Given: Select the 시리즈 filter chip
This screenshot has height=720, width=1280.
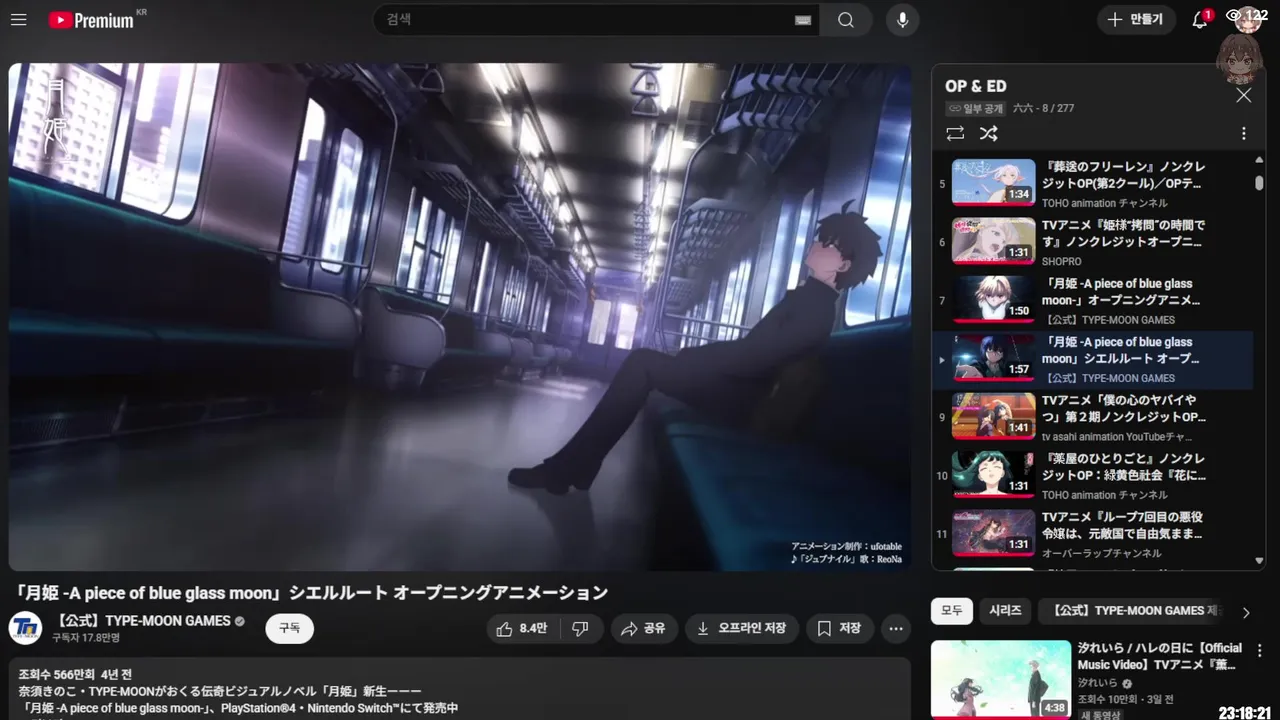Looking at the screenshot, I should coord(1005,611).
